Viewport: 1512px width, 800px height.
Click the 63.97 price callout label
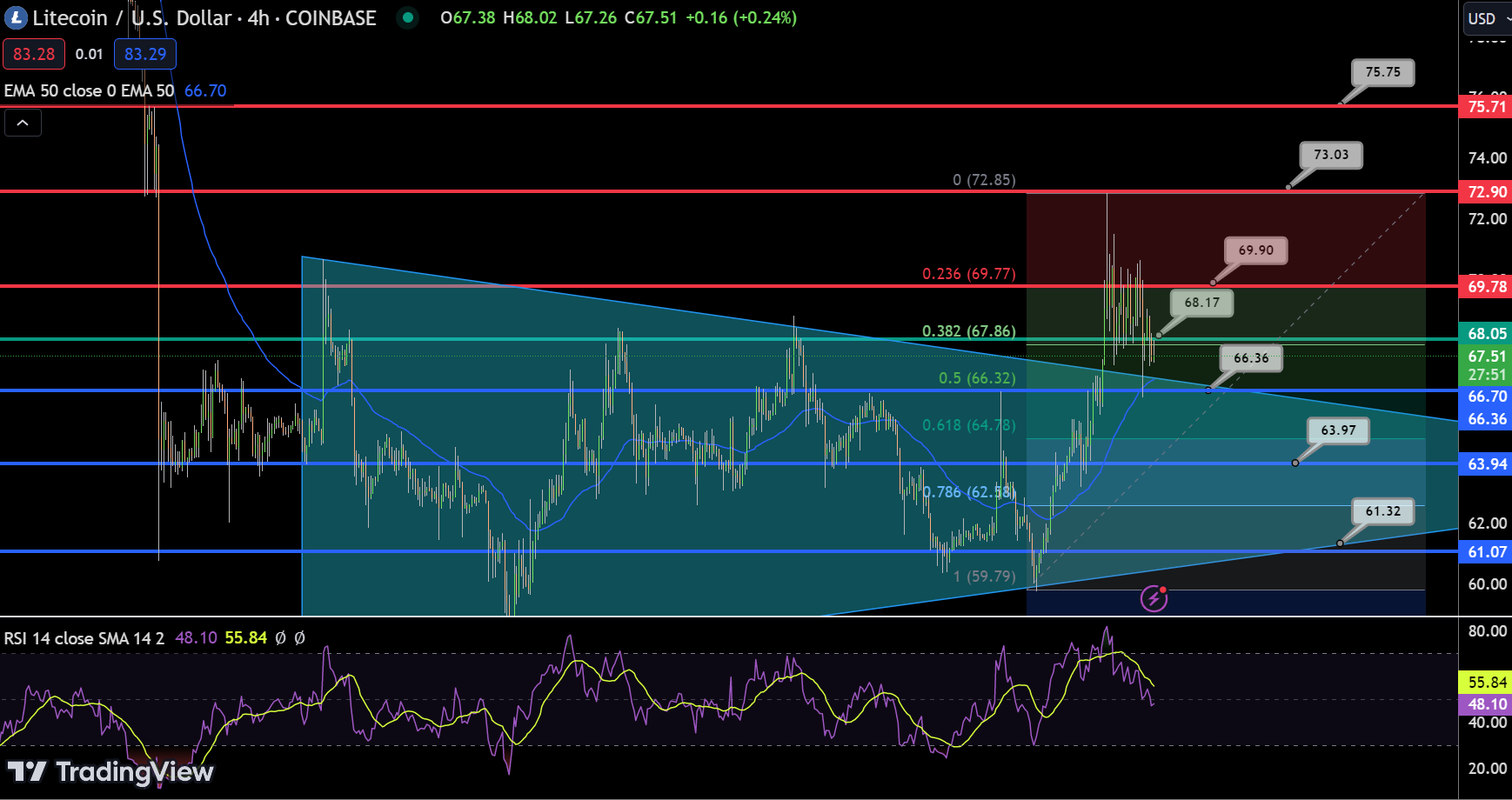click(x=1338, y=430)
